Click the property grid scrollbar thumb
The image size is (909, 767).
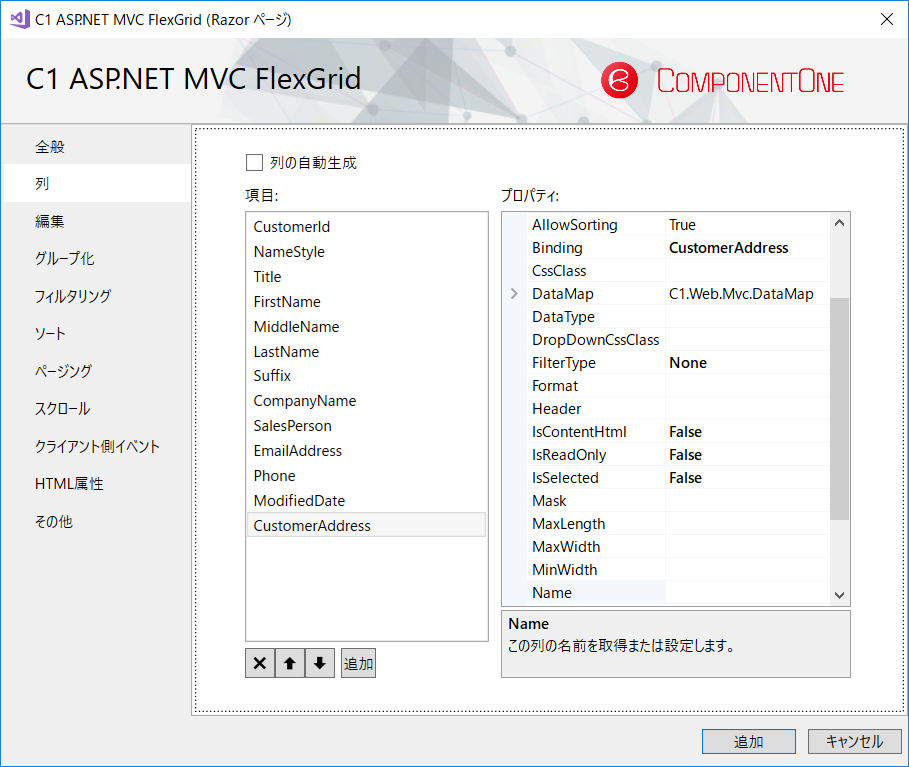(x=839, y=409)
